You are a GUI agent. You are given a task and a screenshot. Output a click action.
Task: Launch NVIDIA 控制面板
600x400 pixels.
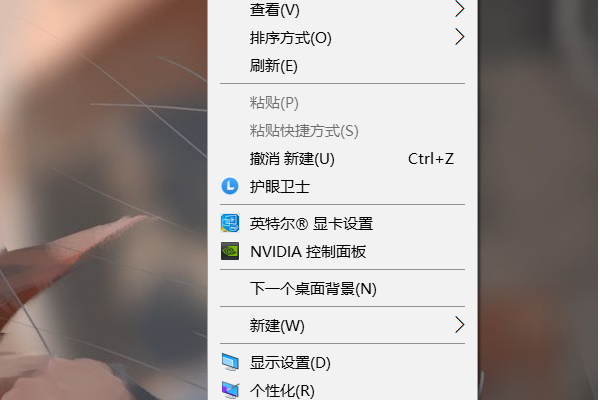point(342,251)
